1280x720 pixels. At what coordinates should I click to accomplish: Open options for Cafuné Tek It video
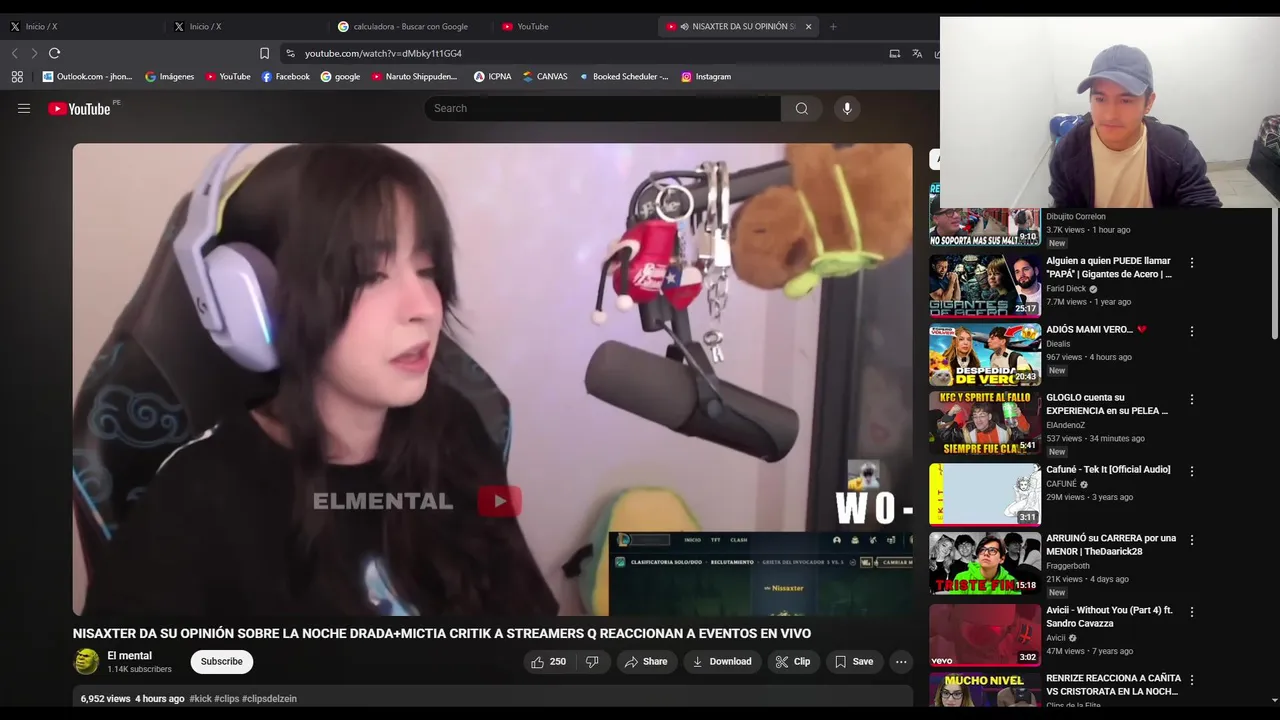(1191, 471)
